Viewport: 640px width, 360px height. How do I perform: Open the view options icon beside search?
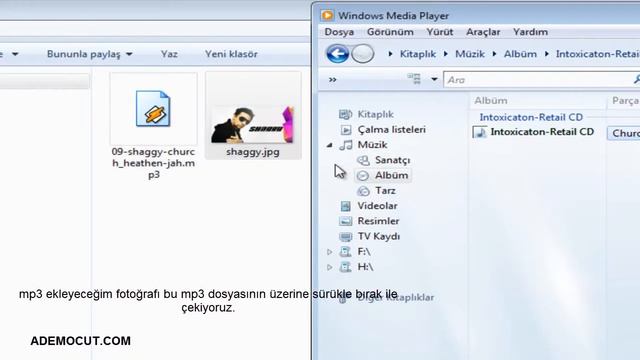(414, 79)
